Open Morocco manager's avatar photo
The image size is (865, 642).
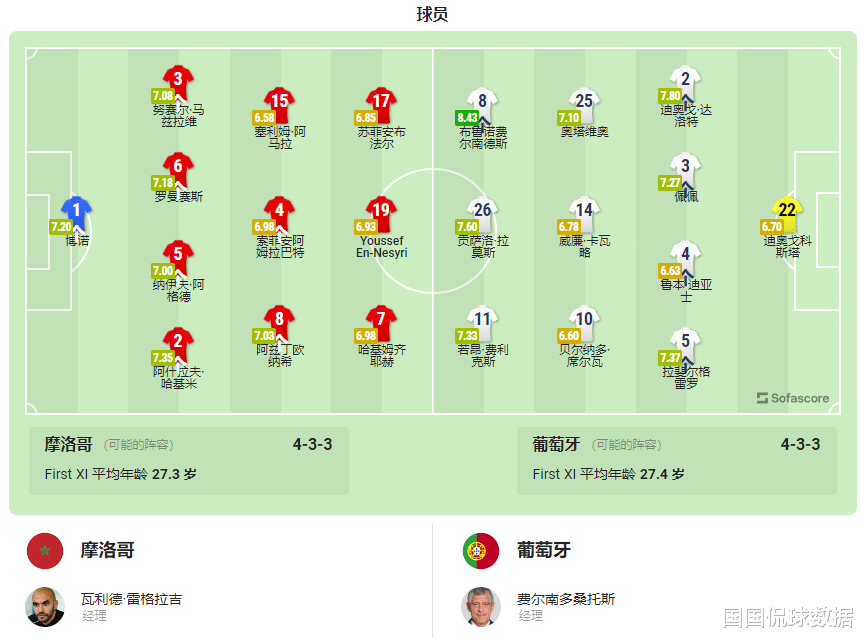coord(45,606)
